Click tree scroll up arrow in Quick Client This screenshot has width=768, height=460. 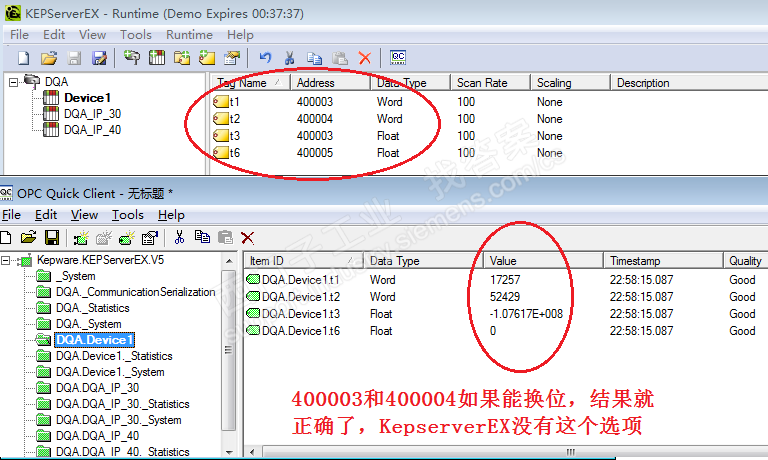[229, 261]
